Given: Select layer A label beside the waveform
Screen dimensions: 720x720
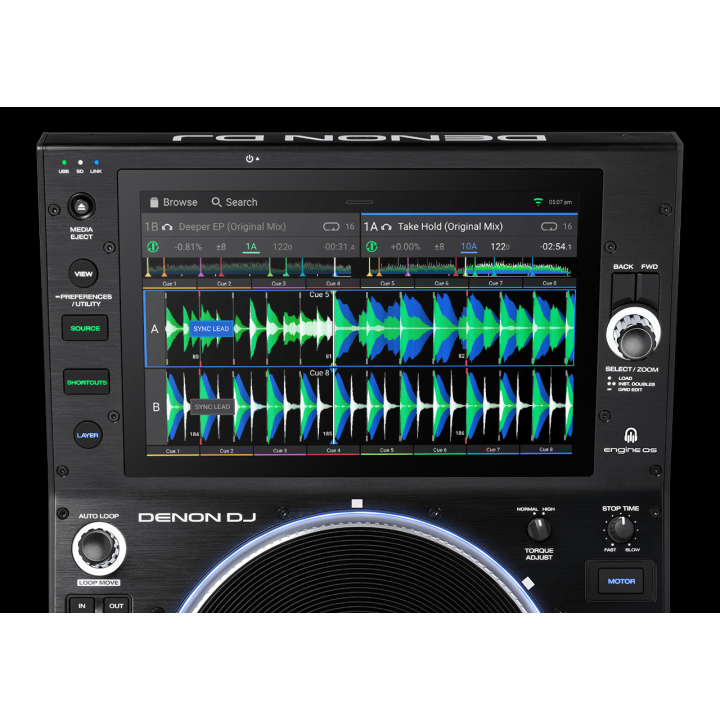Looking at the screenshot, I should [155, 329].
